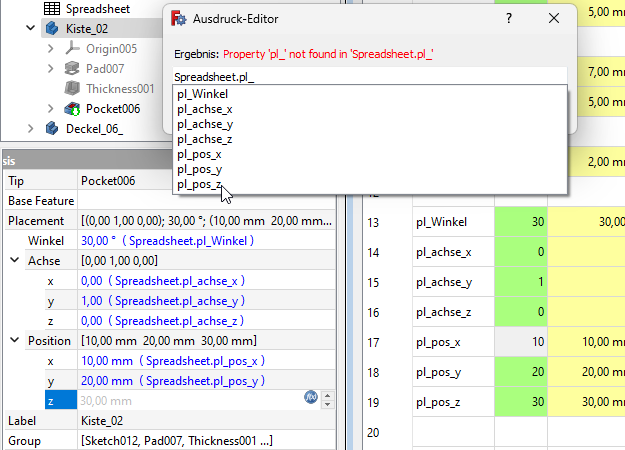Screen dimensions: 625x450
Task: Choose pl_pos_z from the autocomplete list
Action: (199, 184)
